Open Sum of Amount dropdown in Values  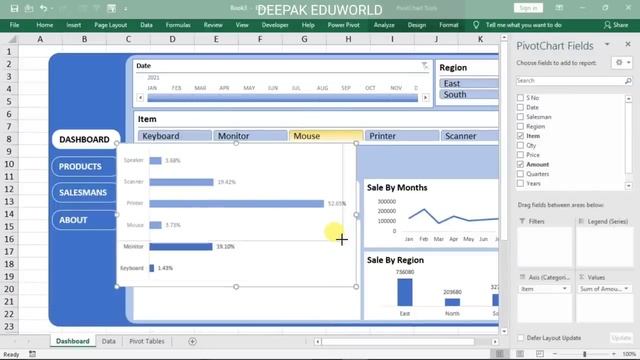pos(626,289)
